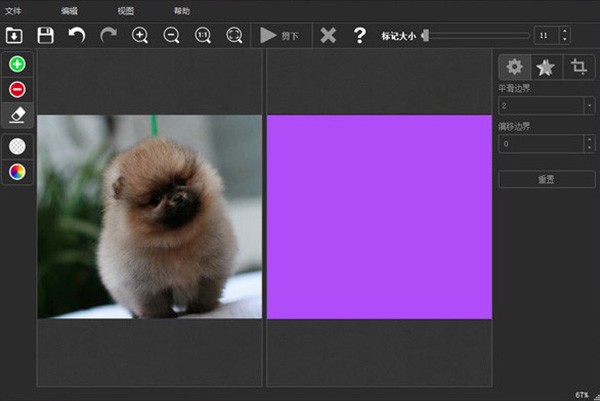Zoom out with the magnifier minus icon
This screenshot has height=401, width=600.
(x=171, y=35)
